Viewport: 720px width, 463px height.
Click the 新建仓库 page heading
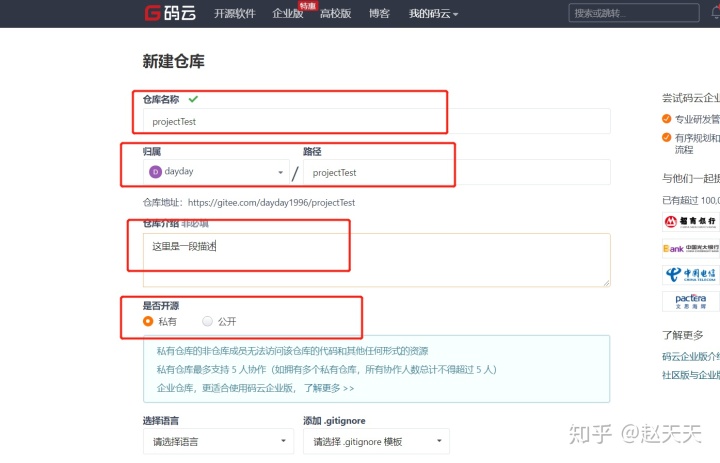[174, 61]
